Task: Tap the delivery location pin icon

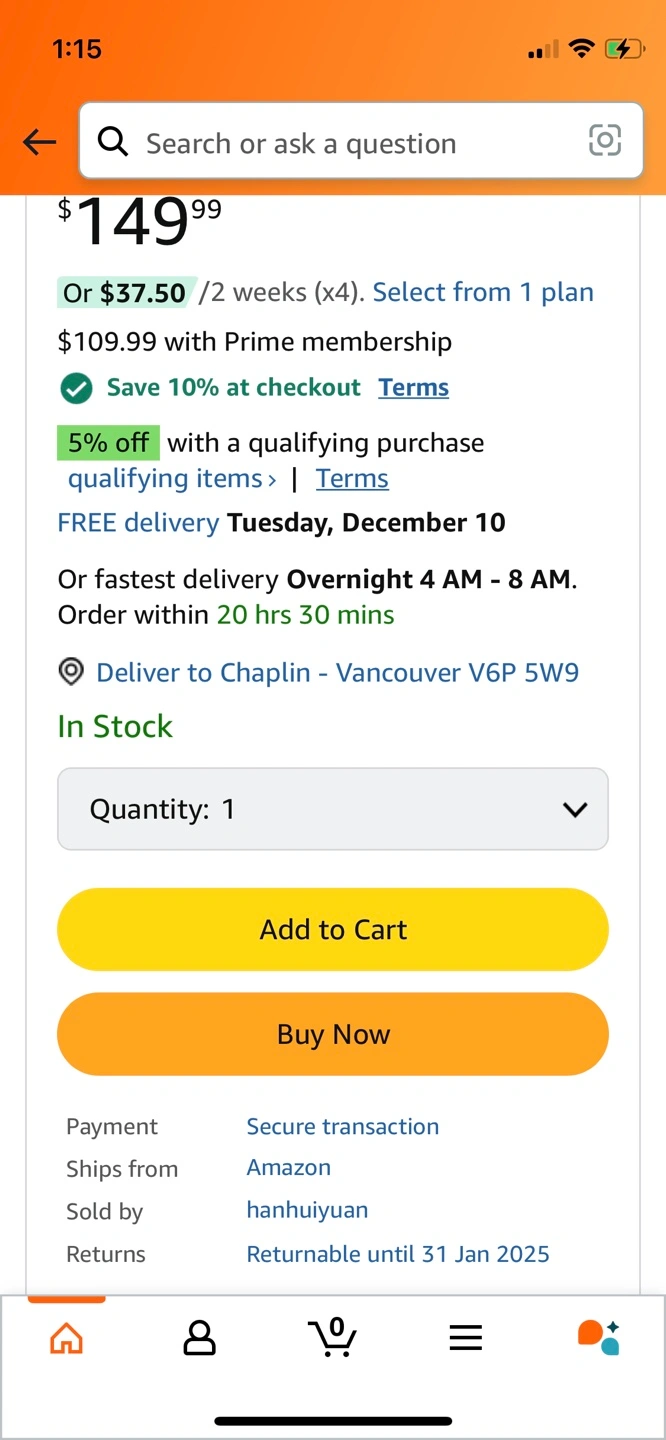Action: point(71,672)
